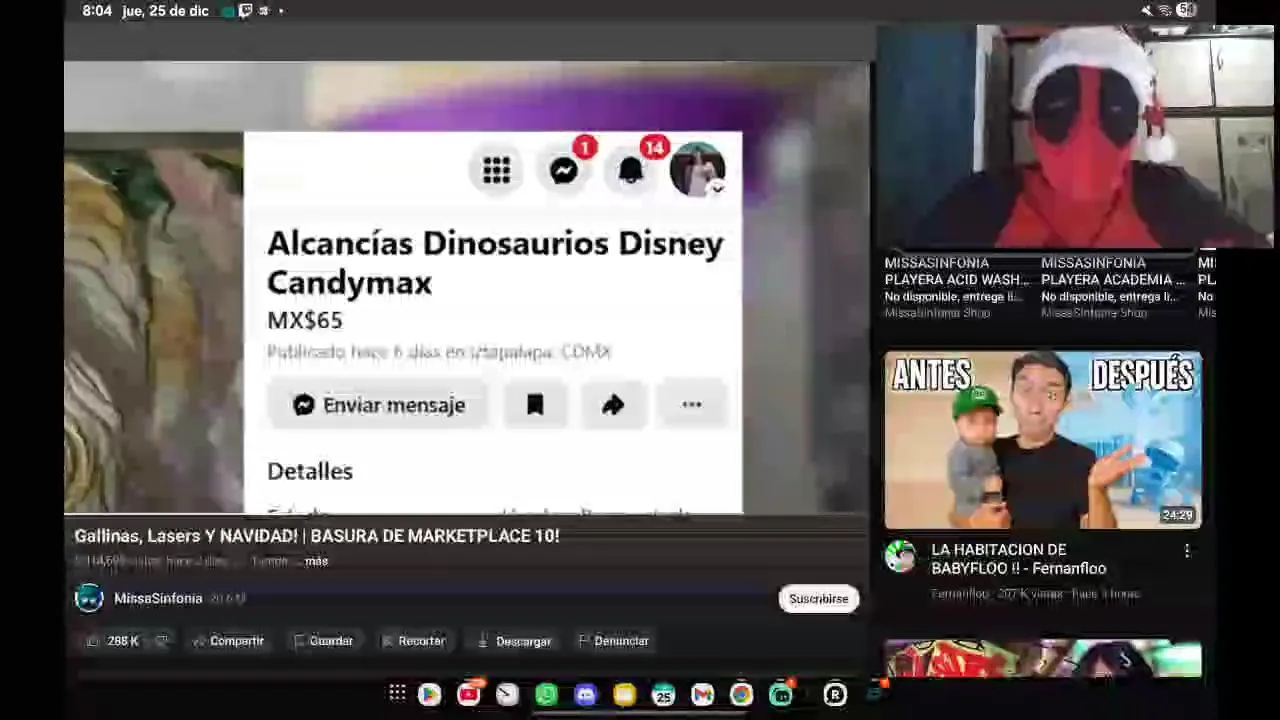Open the Clock app in taskbar
The width and height of the screenshot is (1280, 720).
(x=507, y=694)
